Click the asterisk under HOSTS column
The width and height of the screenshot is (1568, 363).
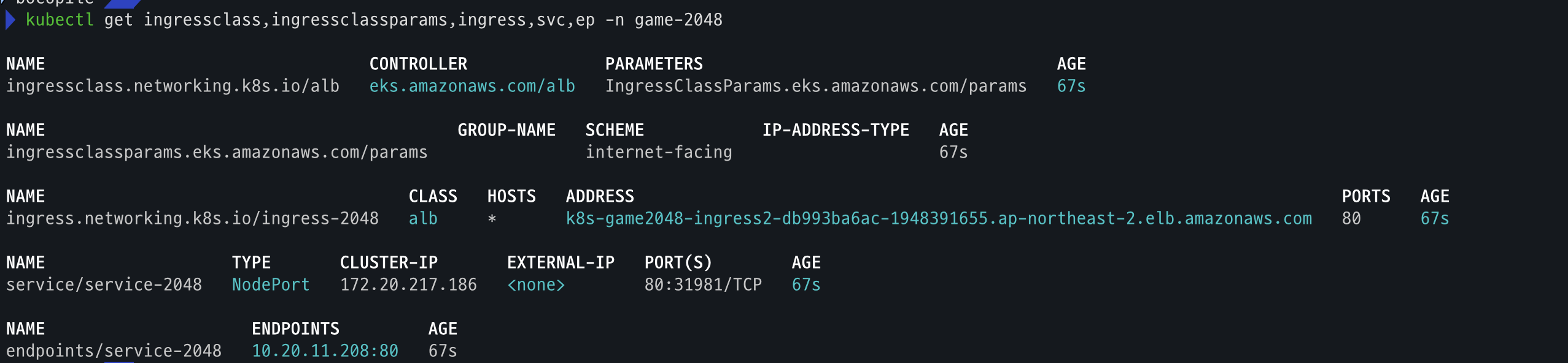click(492, 219)
